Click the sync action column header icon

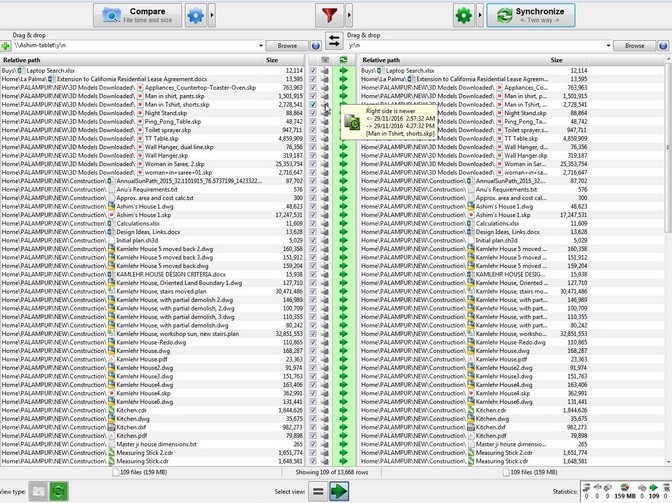(x=343, y=60)
